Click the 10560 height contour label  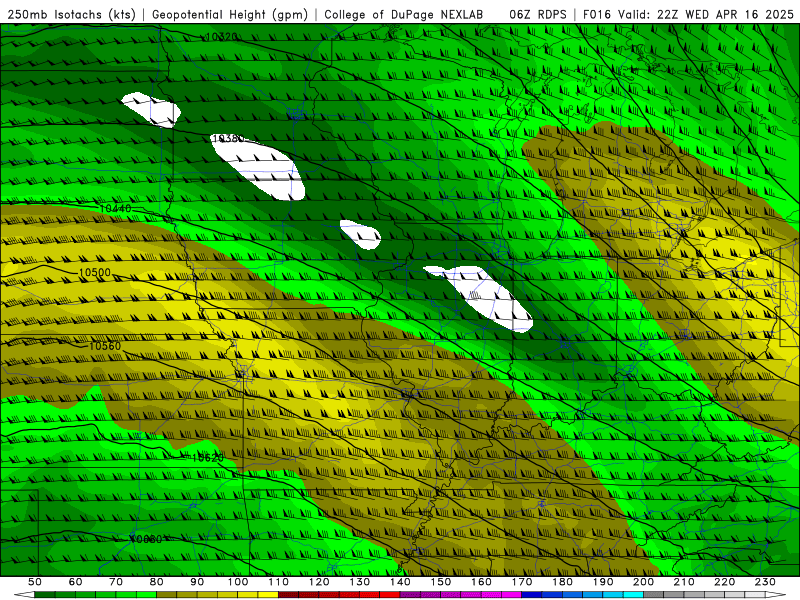point(105,346)
